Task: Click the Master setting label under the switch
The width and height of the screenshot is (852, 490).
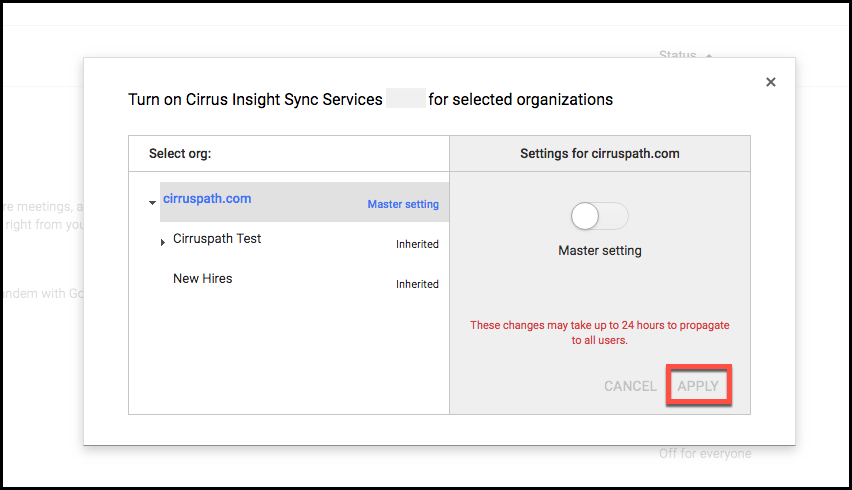Action: (x=600, y=250)
